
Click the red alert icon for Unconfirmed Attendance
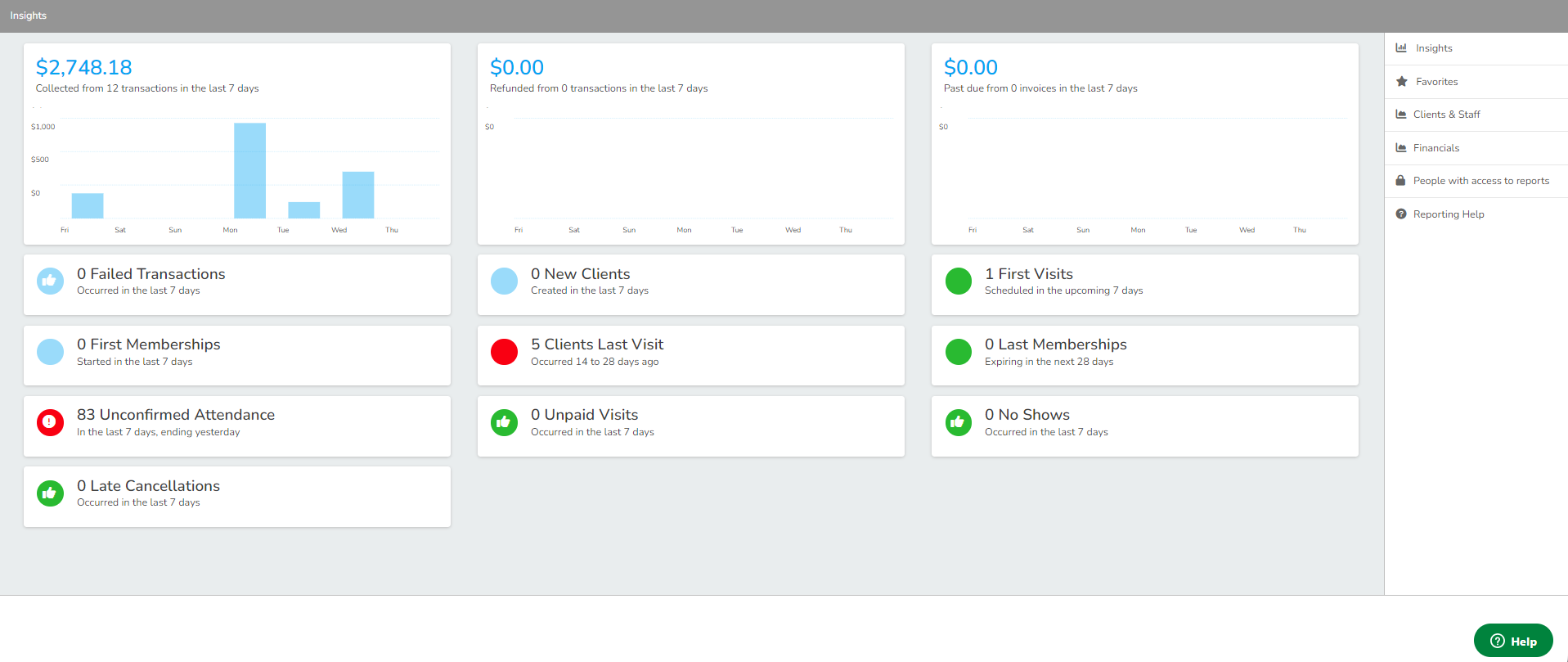(x=50, y=422)
